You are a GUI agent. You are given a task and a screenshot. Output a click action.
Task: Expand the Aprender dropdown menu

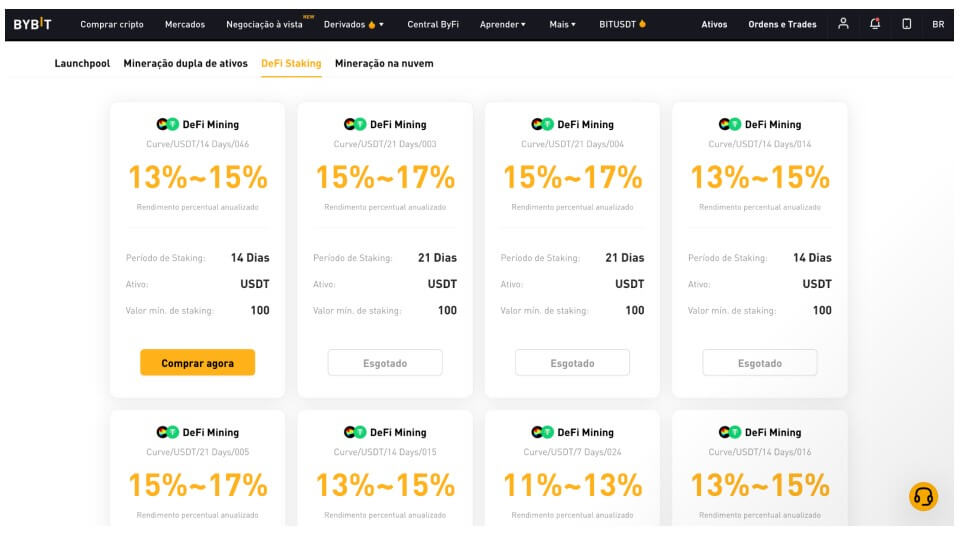pos(503,25)
